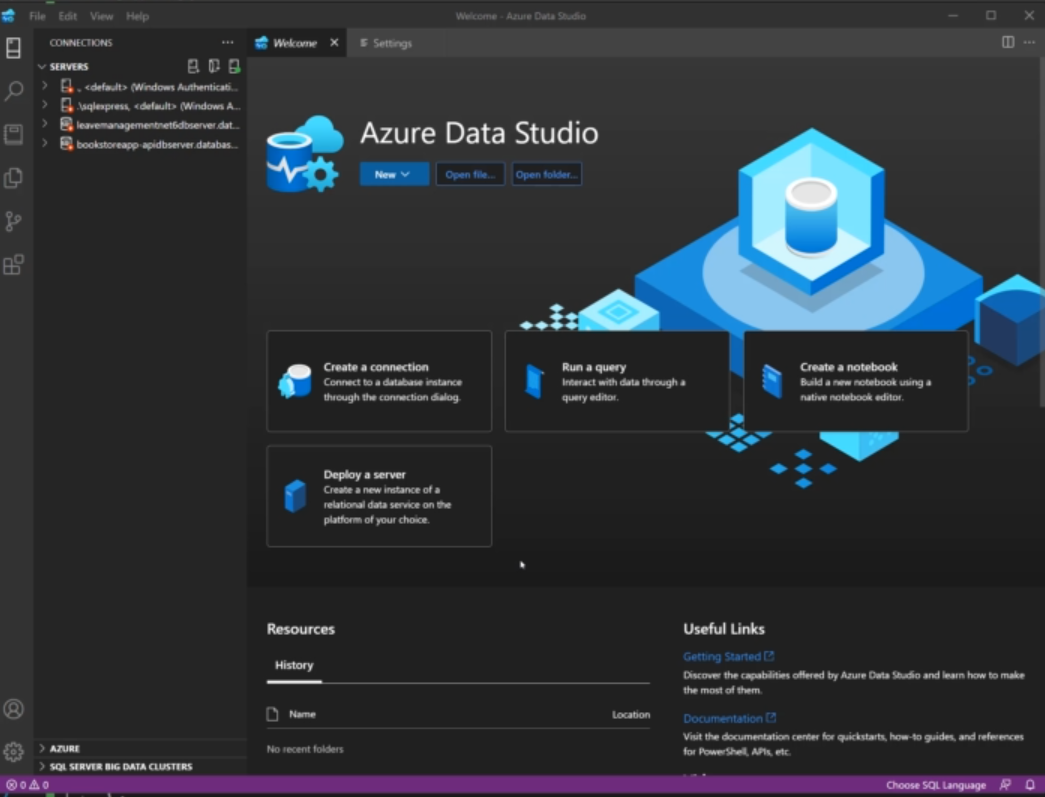Open the File menu
Image resolution: width=1045 pixels, height=797 pixels.
pyautogui.click(x=37, y=16)
